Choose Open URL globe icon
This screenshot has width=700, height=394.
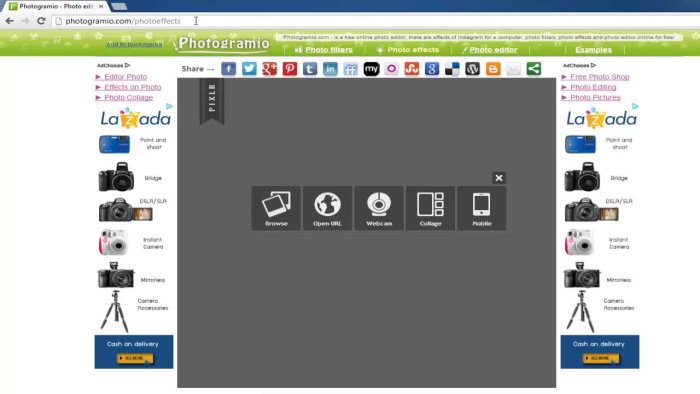(x=327, y=208)
